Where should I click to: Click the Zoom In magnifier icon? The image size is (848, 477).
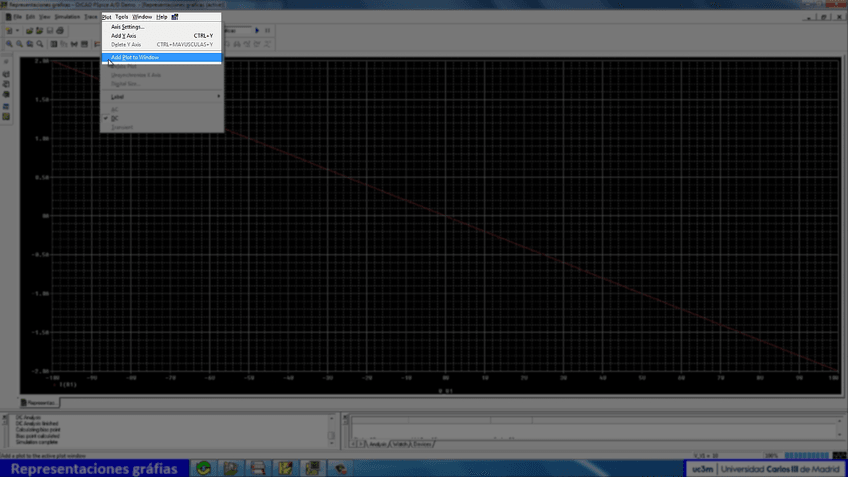[x=9, y=44]
